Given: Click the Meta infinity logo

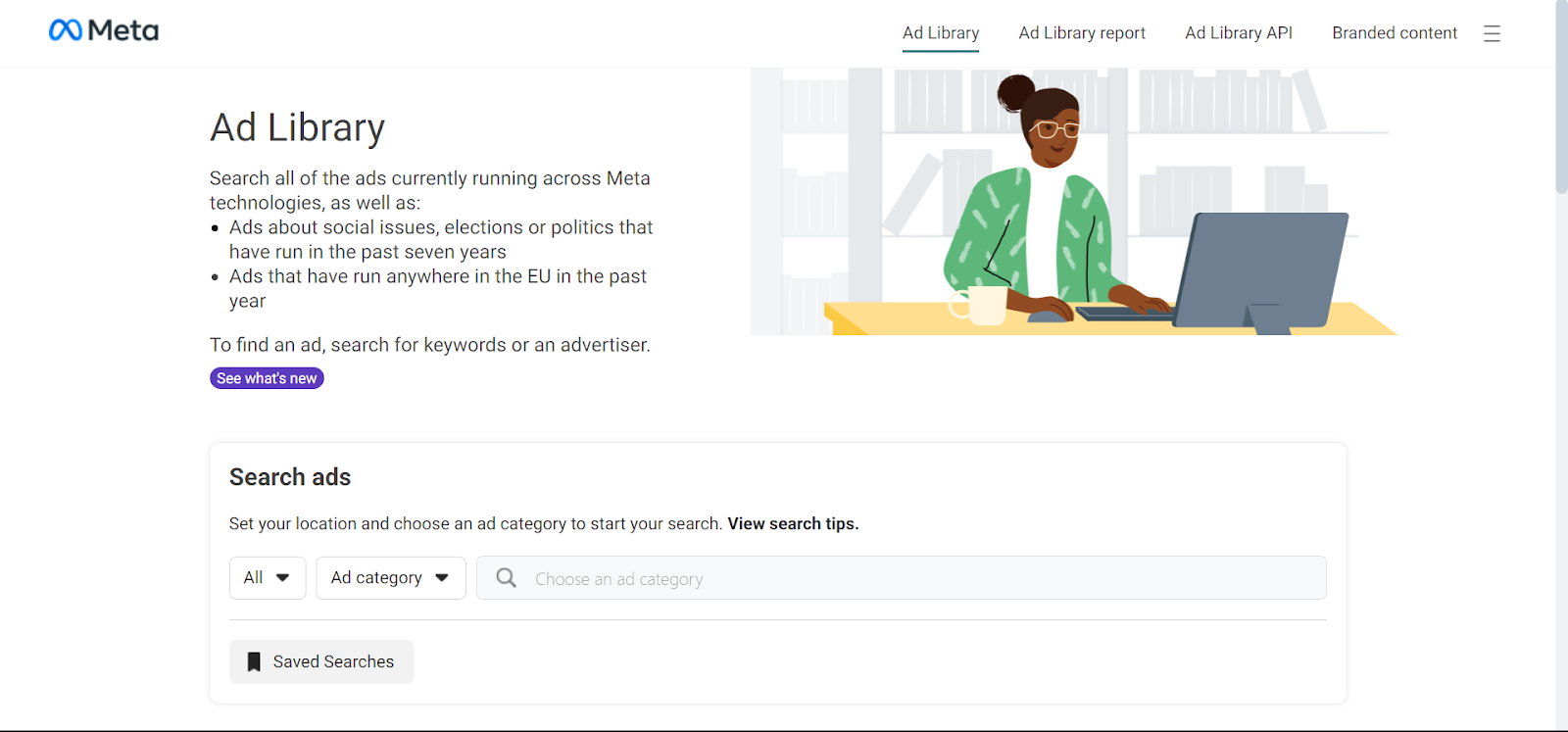Looking at the screenshot, I should pyautogui.click(x=66, y=30).
